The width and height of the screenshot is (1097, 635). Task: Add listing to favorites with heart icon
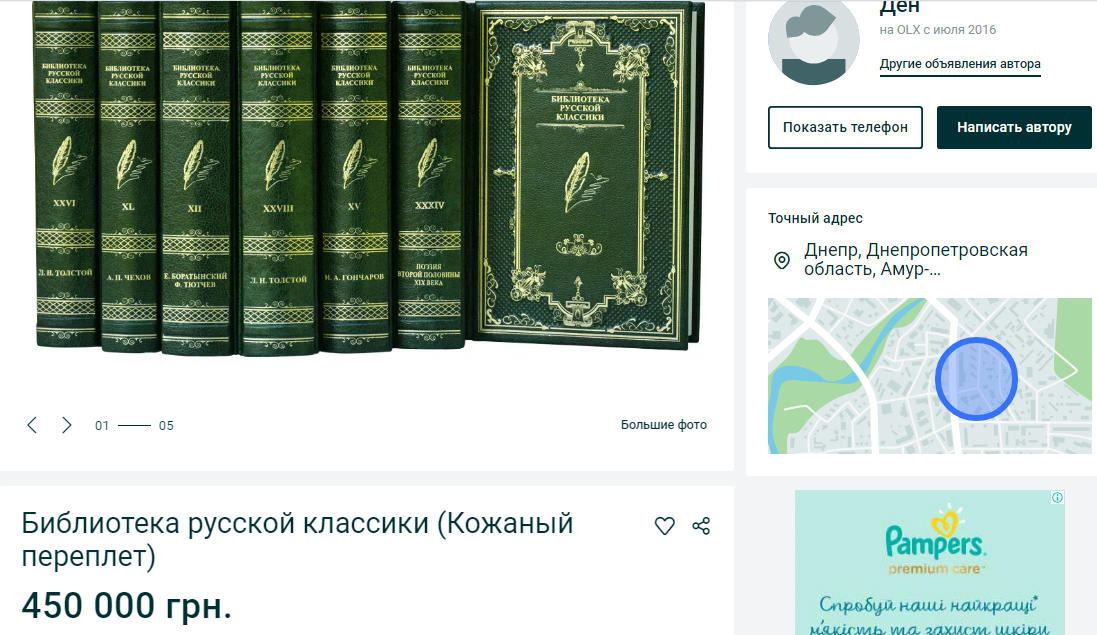pos(665,526)
